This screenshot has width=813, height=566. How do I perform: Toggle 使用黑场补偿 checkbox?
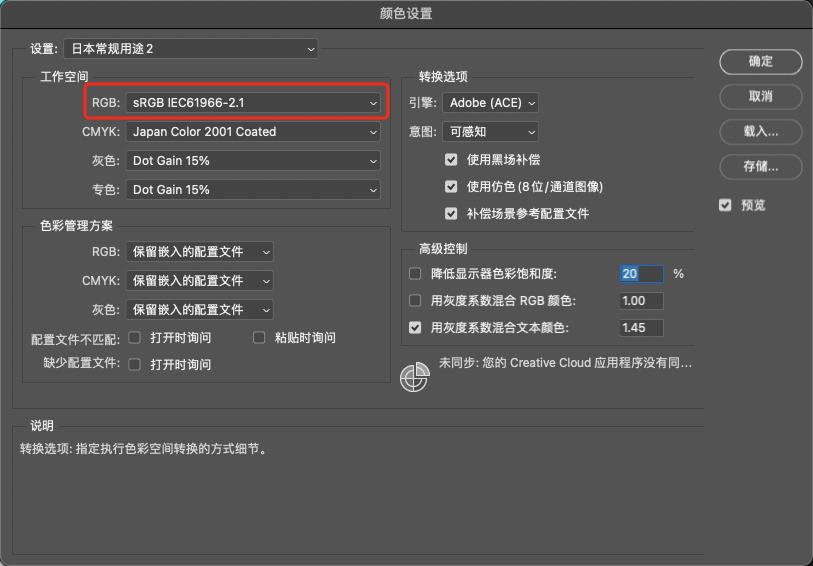pyautogui.click(x=451, y=160)
